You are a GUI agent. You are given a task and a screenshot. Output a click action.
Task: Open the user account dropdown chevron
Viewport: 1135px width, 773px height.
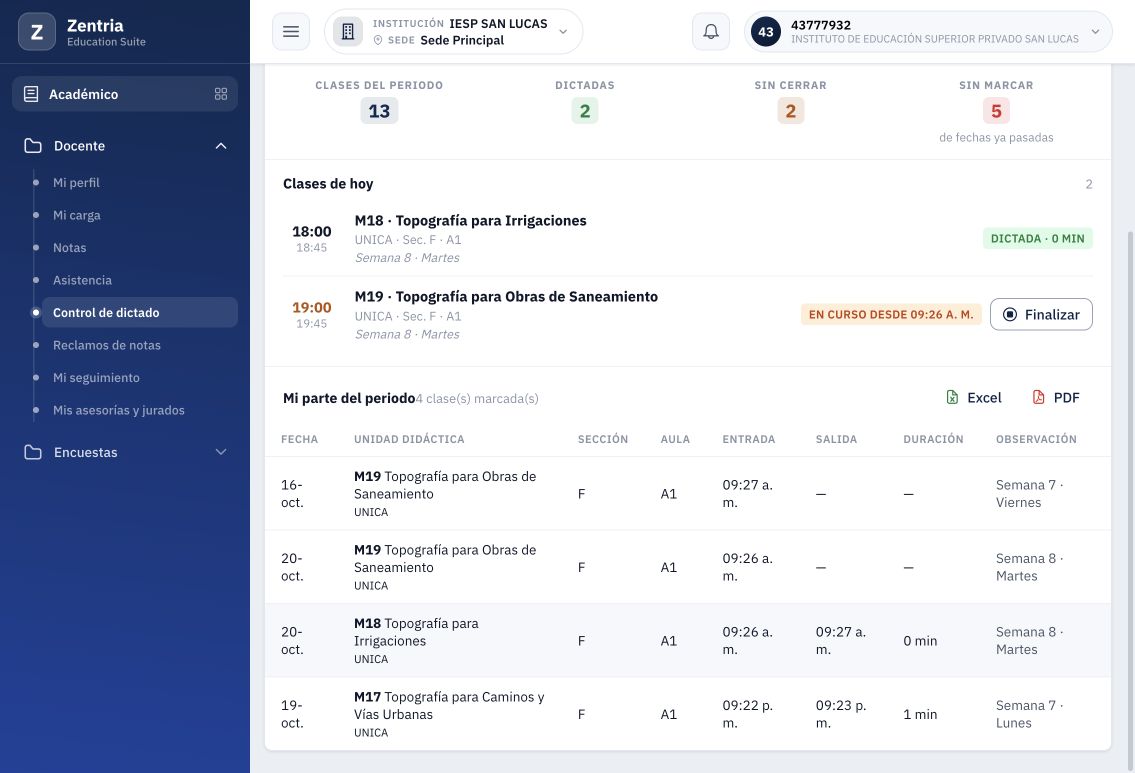tap(1095, 32)
